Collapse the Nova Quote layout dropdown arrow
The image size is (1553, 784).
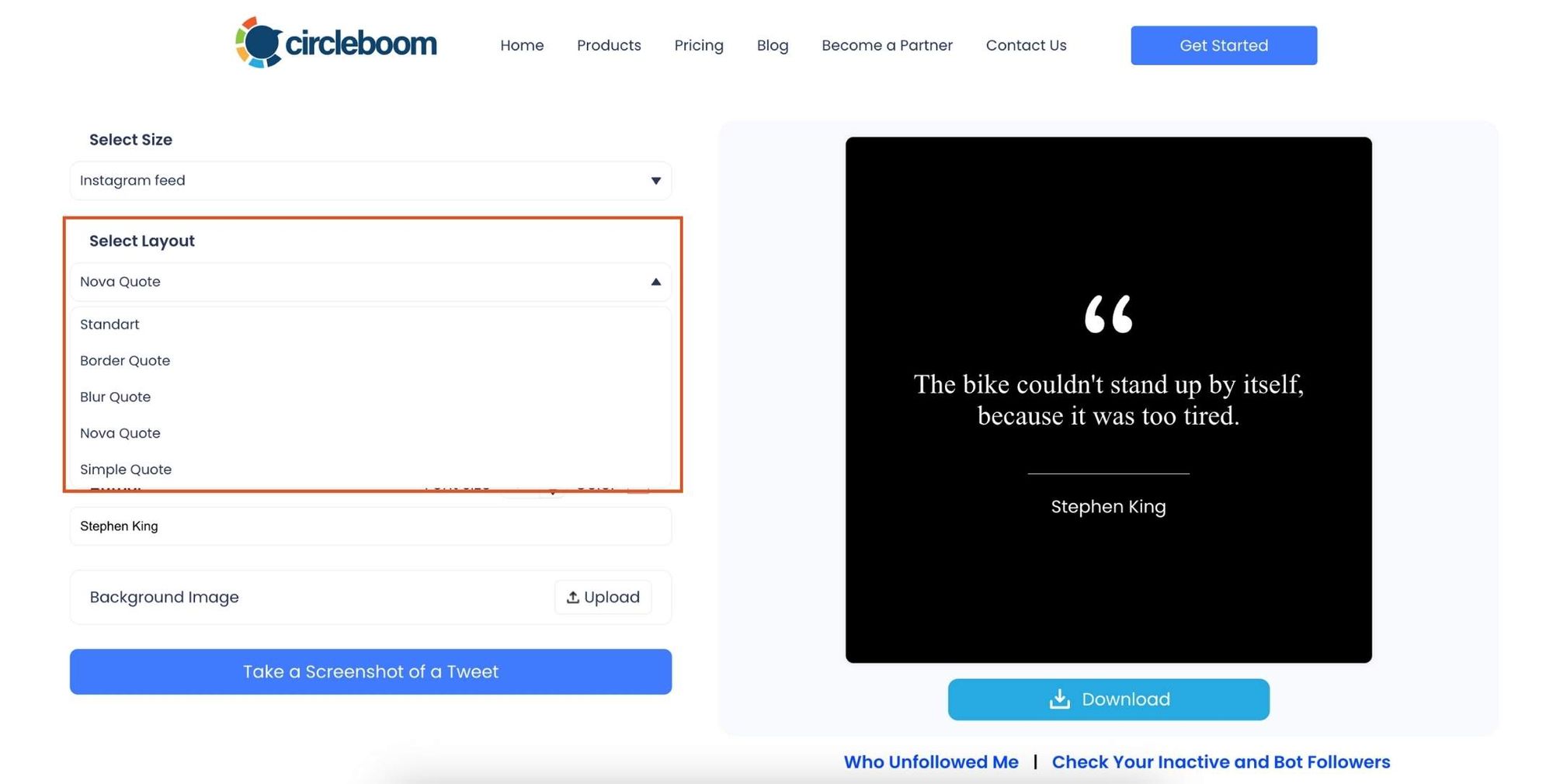tap(655, 281)
